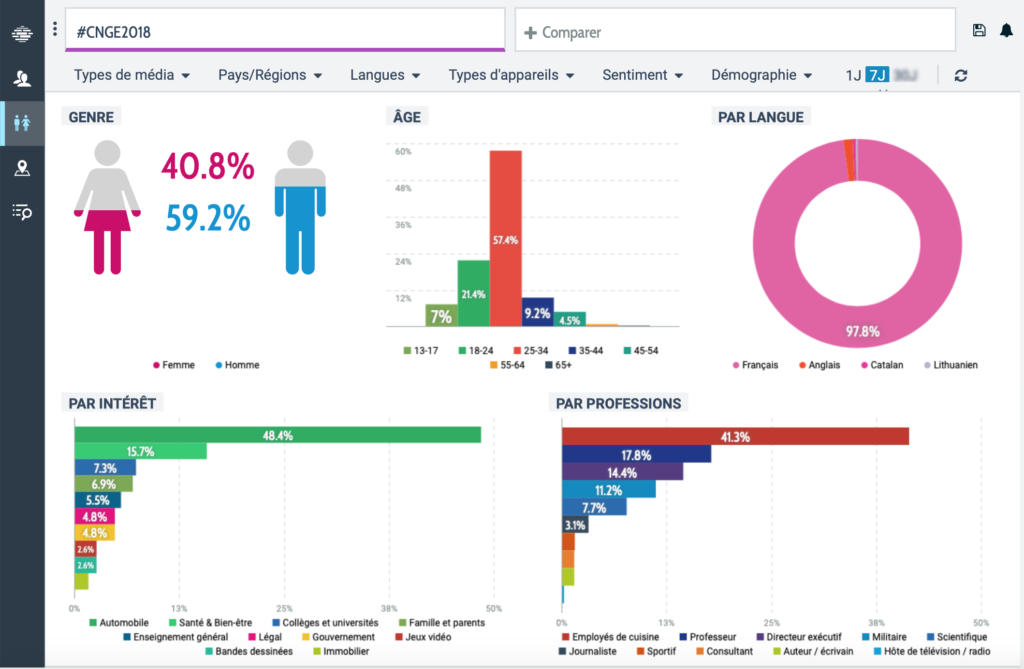The width and height of the screenshot is (1024, 669).
Task: Click the Comparer button
Action: click(x=563, y=33)
